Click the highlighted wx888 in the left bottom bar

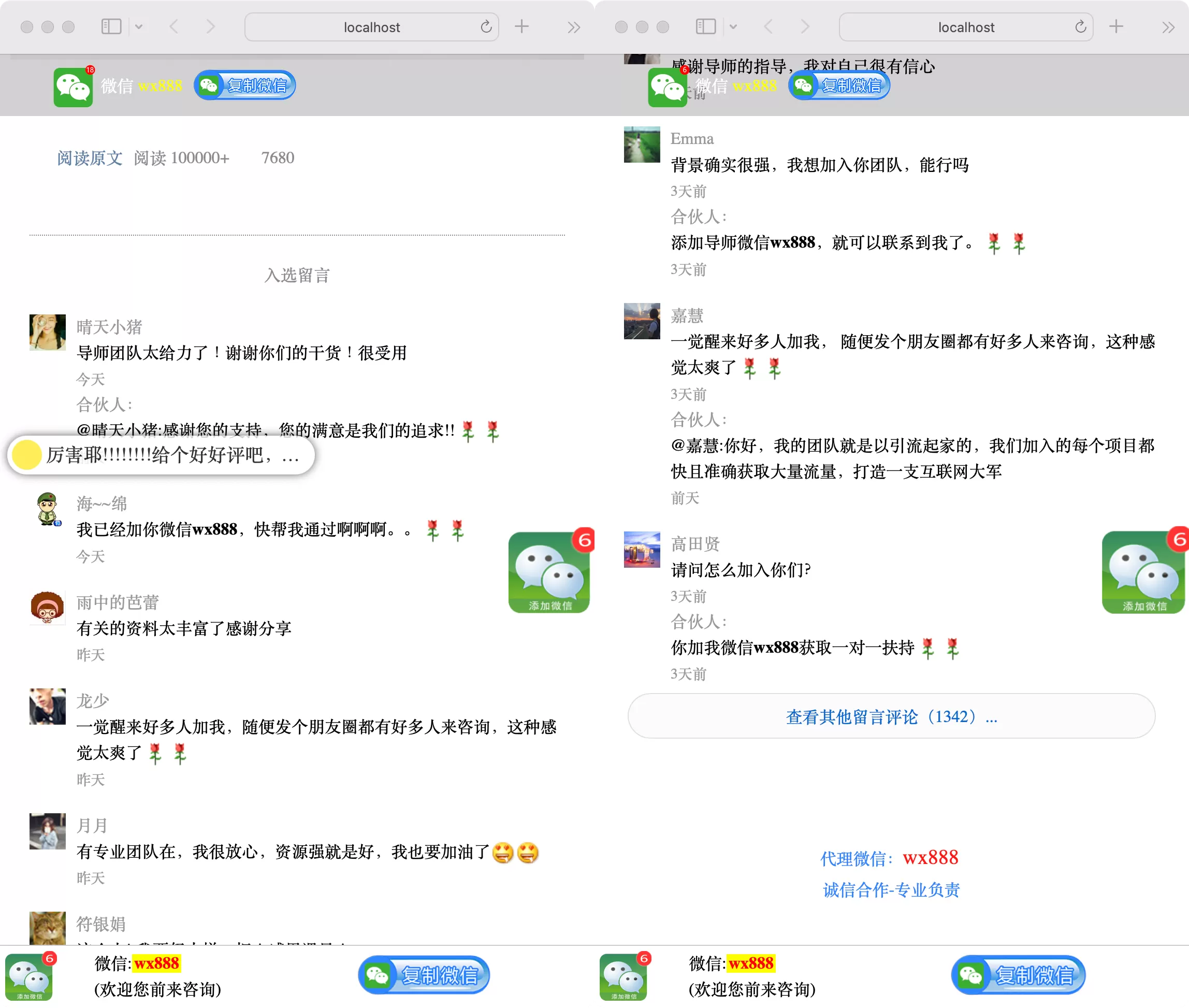coord(156,963)
